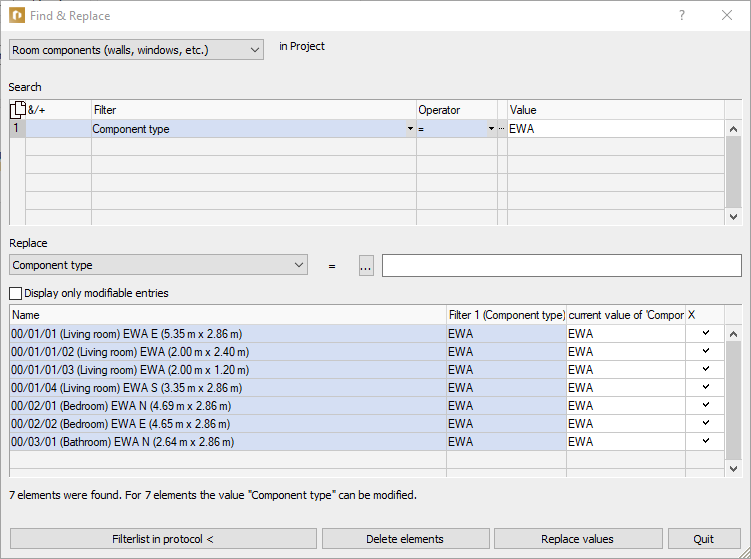Image resolution: width=751 pixels, height=559 pixels.
Task: Toggle checkmark for Bedroom EWA E row
Action: click(705, 423)
